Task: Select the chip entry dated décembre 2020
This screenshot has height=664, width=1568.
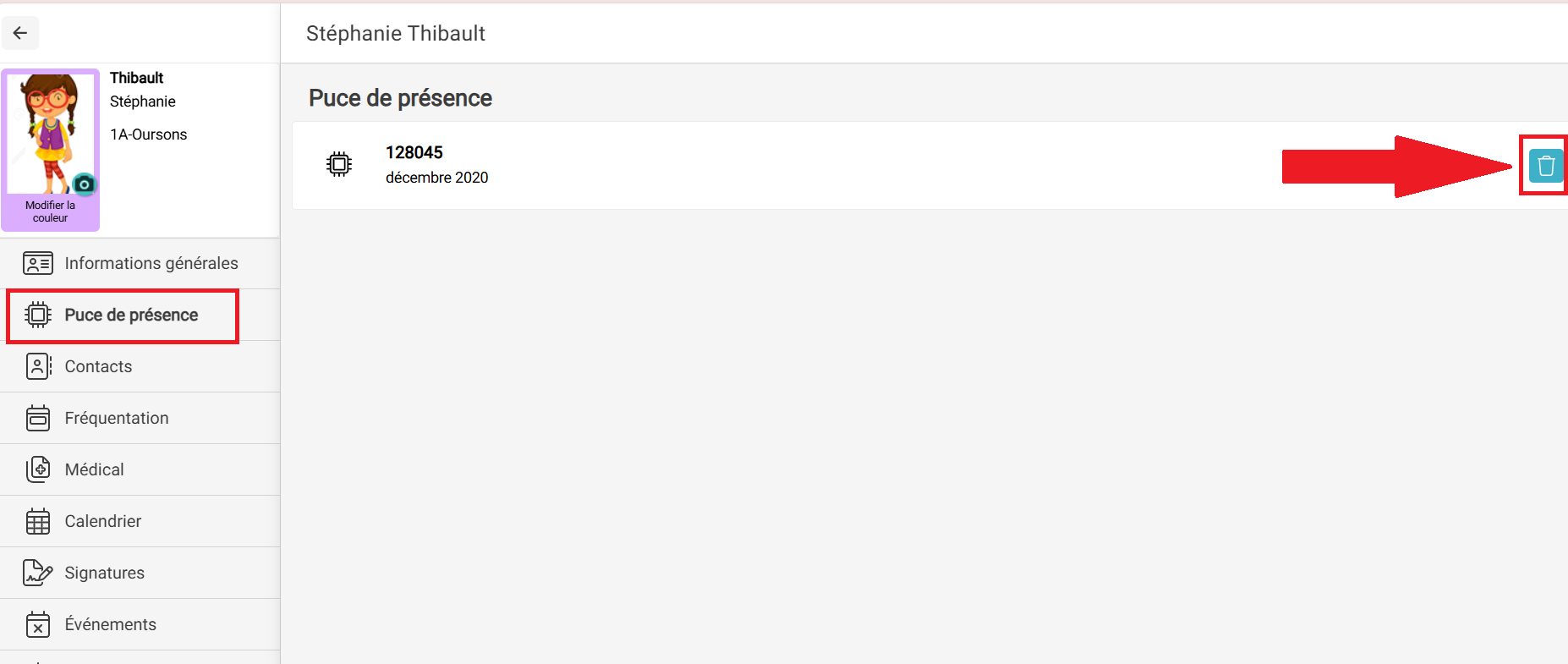Action: pyautogui.click(x=929, y=165)
